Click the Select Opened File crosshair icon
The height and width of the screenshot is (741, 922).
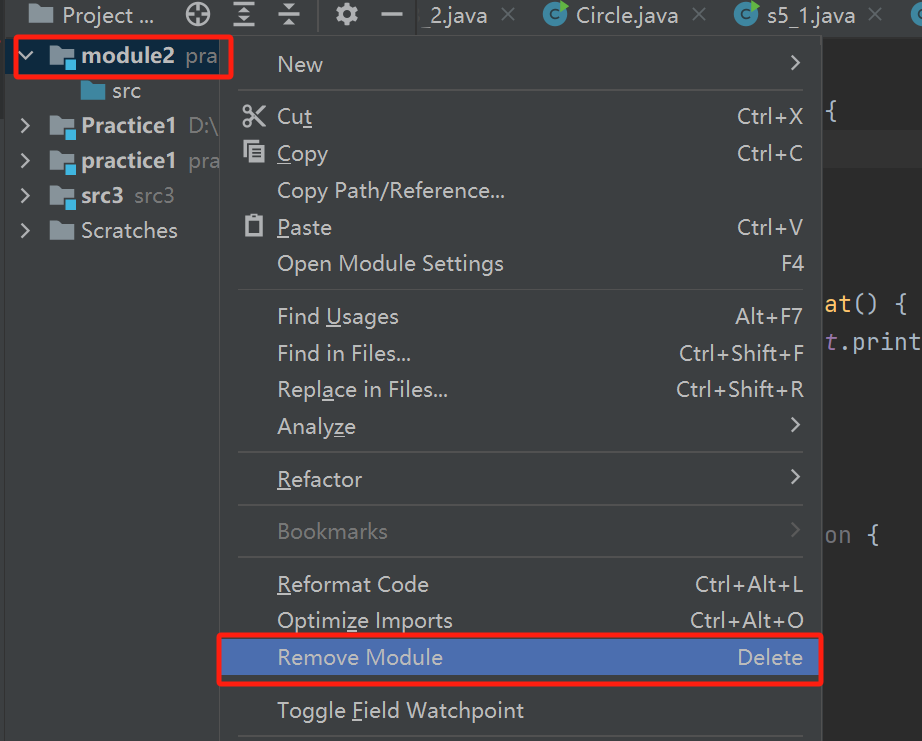point(197,15)
